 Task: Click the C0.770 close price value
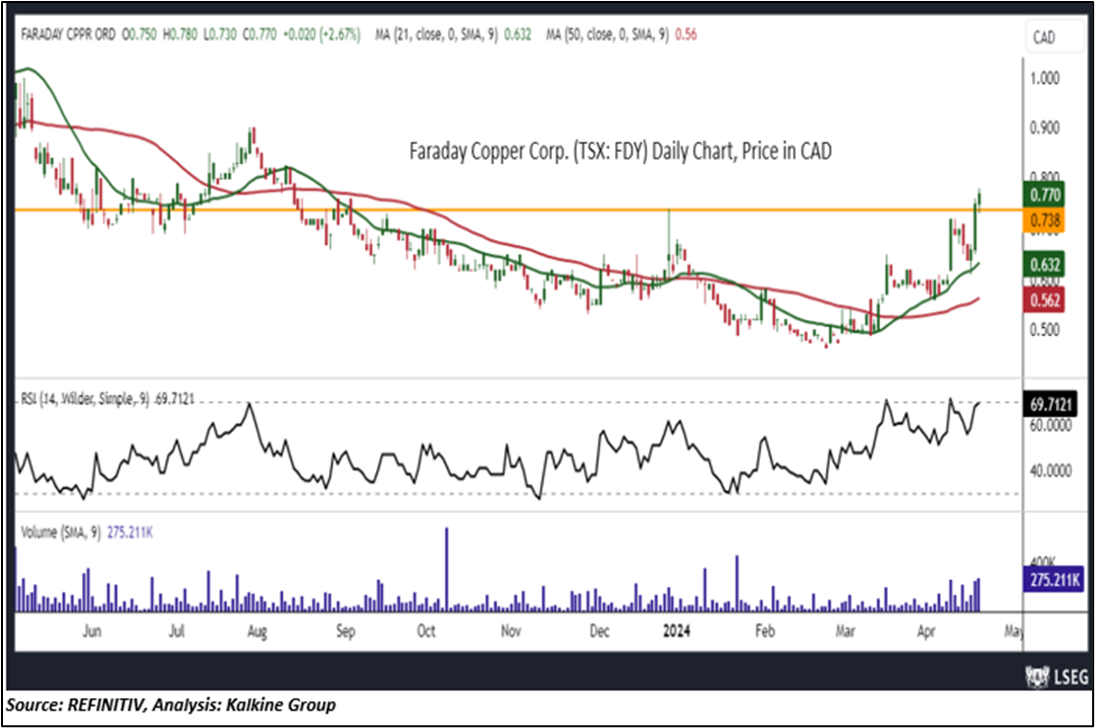260,34
